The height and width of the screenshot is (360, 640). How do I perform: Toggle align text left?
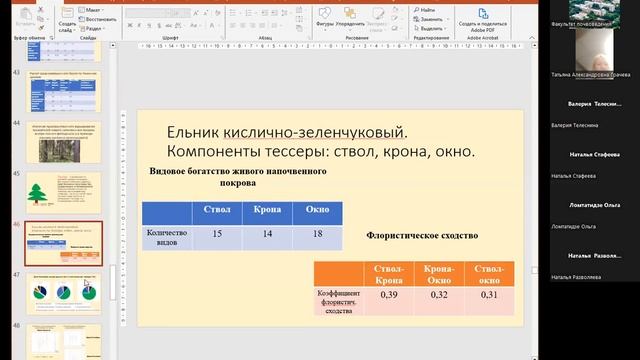point(233,26)
